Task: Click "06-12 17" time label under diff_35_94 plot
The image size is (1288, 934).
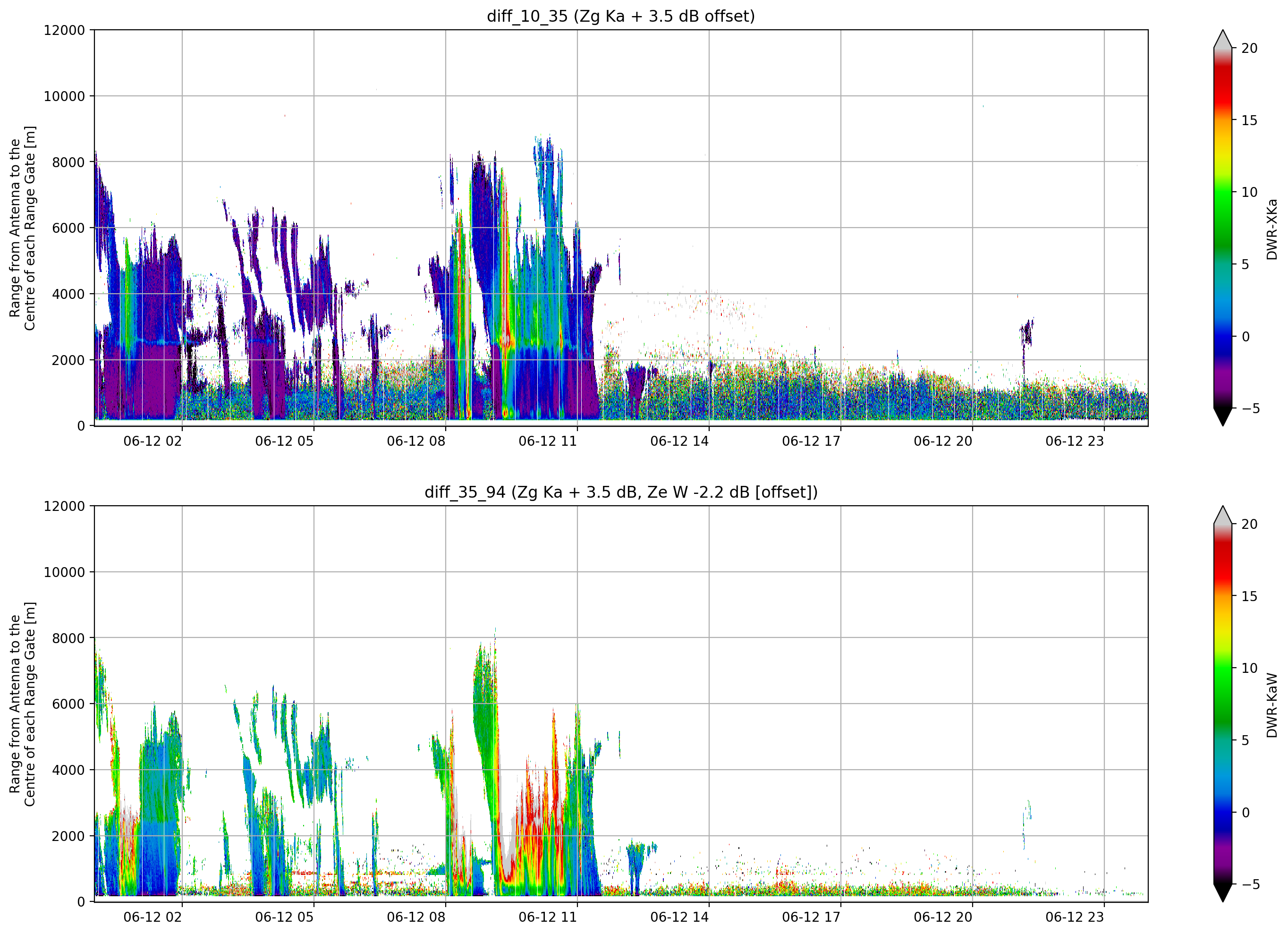Action: tap(812, 917)
